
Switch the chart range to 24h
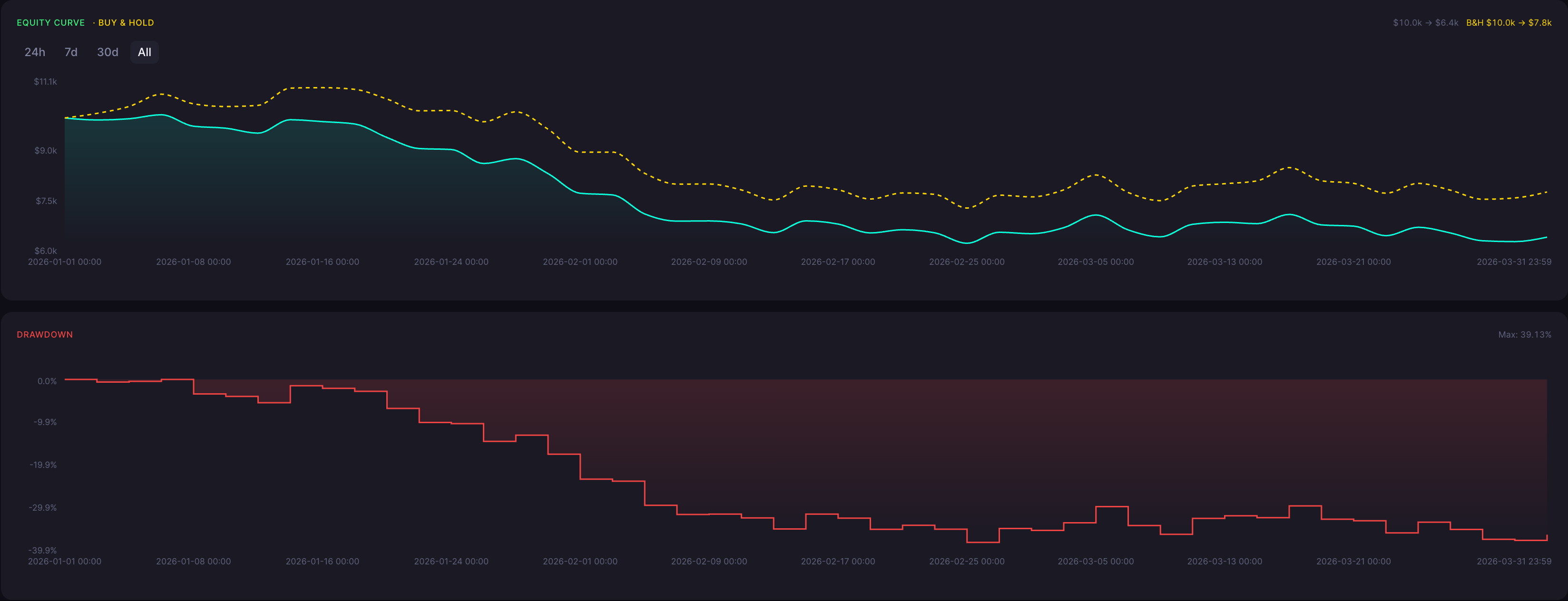click(35, 52)
